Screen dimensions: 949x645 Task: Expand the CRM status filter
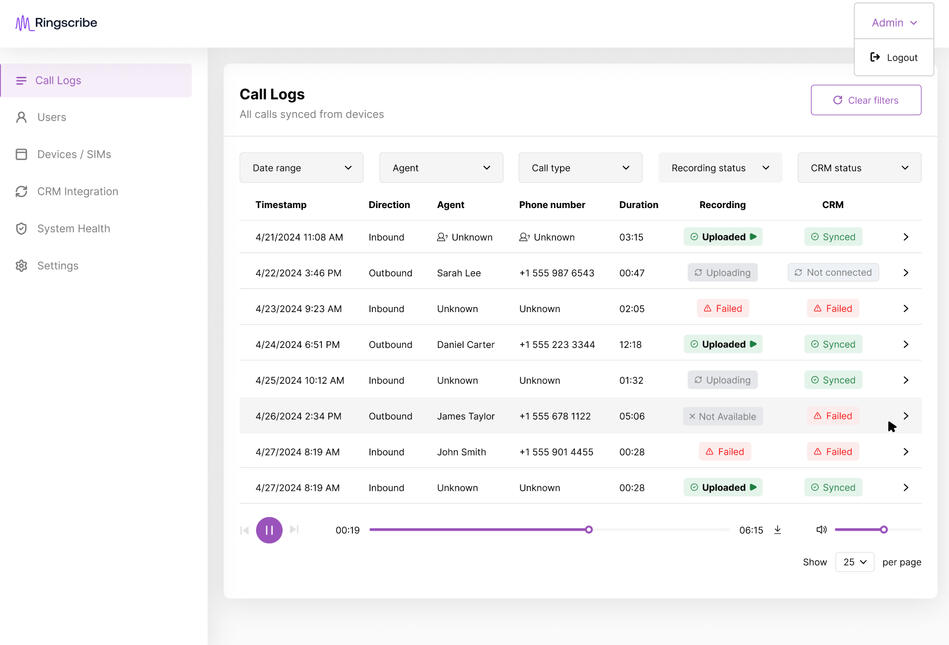tap(858, 168)
